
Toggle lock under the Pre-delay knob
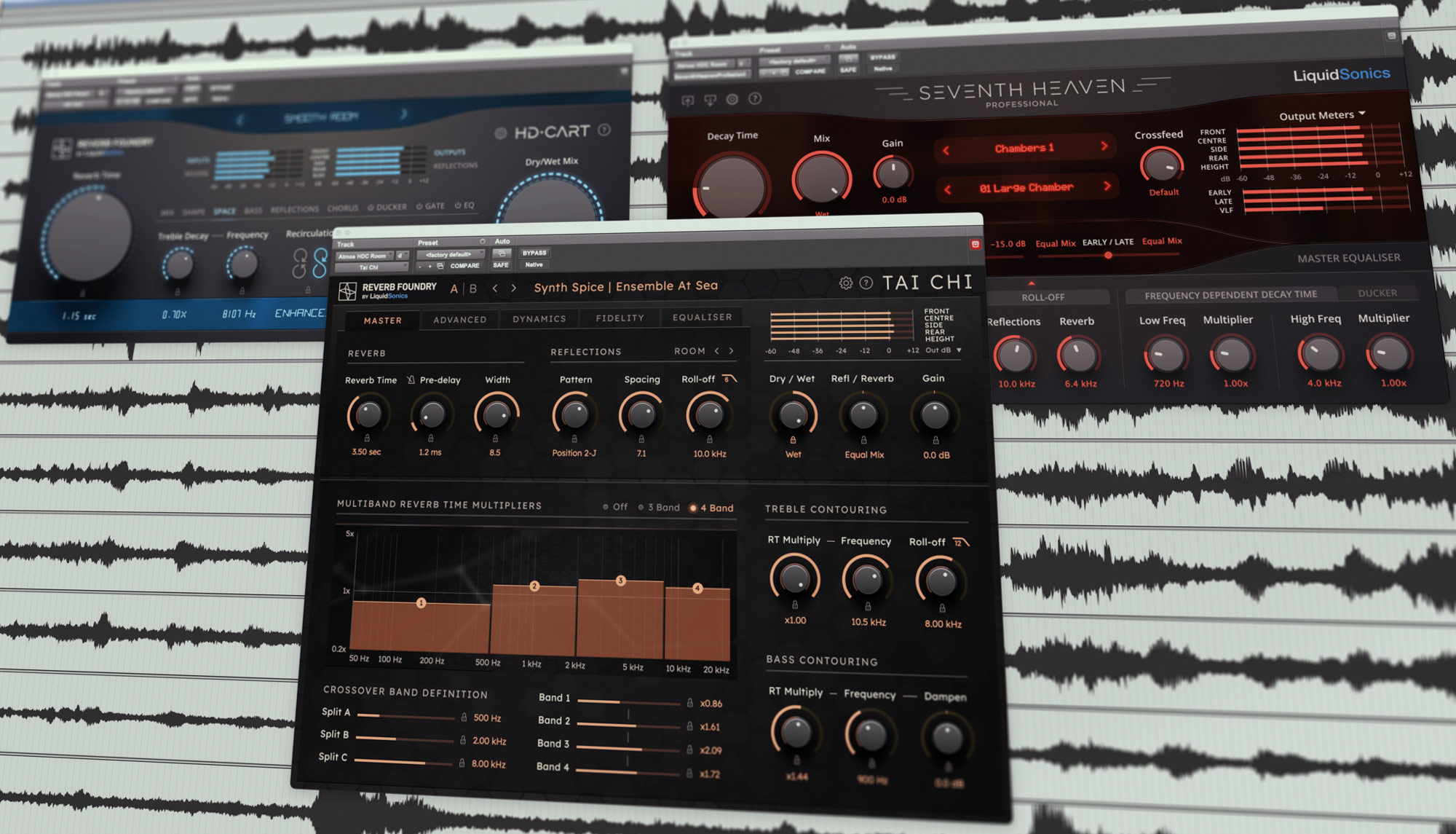[430, 438]
